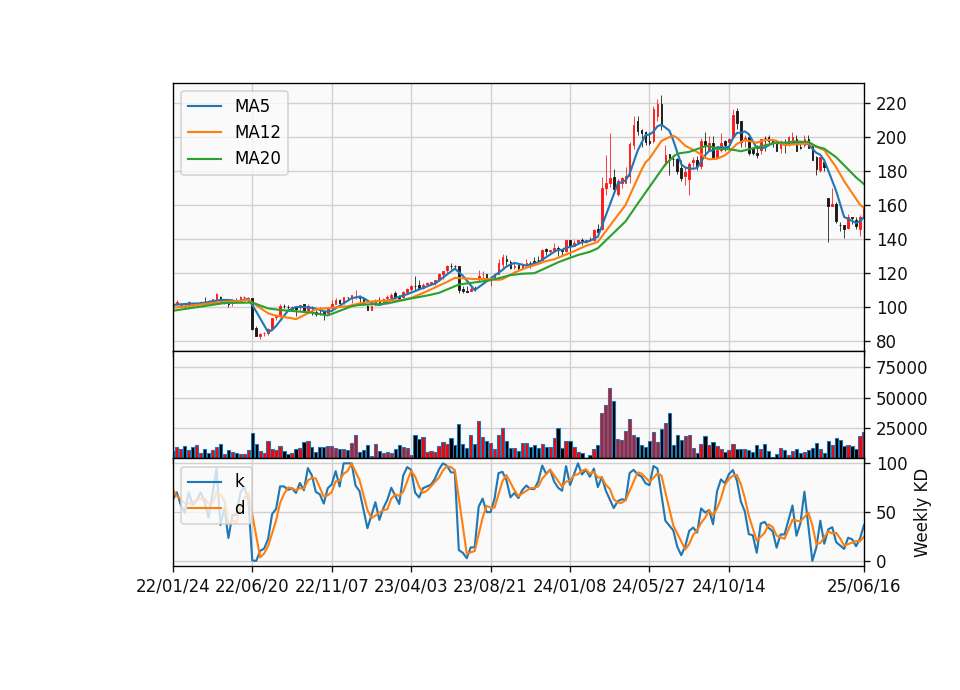Screen dimensions: 960x690
Task: Click the 220 price axis label
Action: pos(891,104)
